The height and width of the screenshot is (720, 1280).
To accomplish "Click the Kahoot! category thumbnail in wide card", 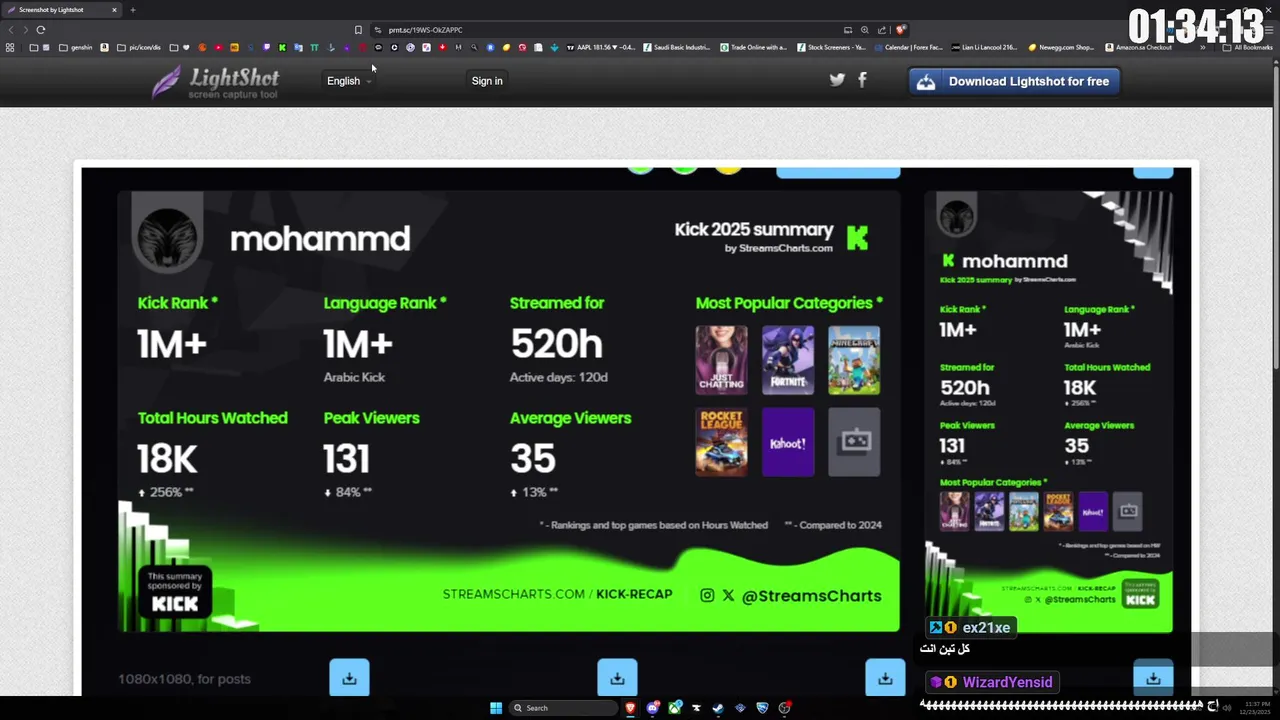I will tap(788, 442).
